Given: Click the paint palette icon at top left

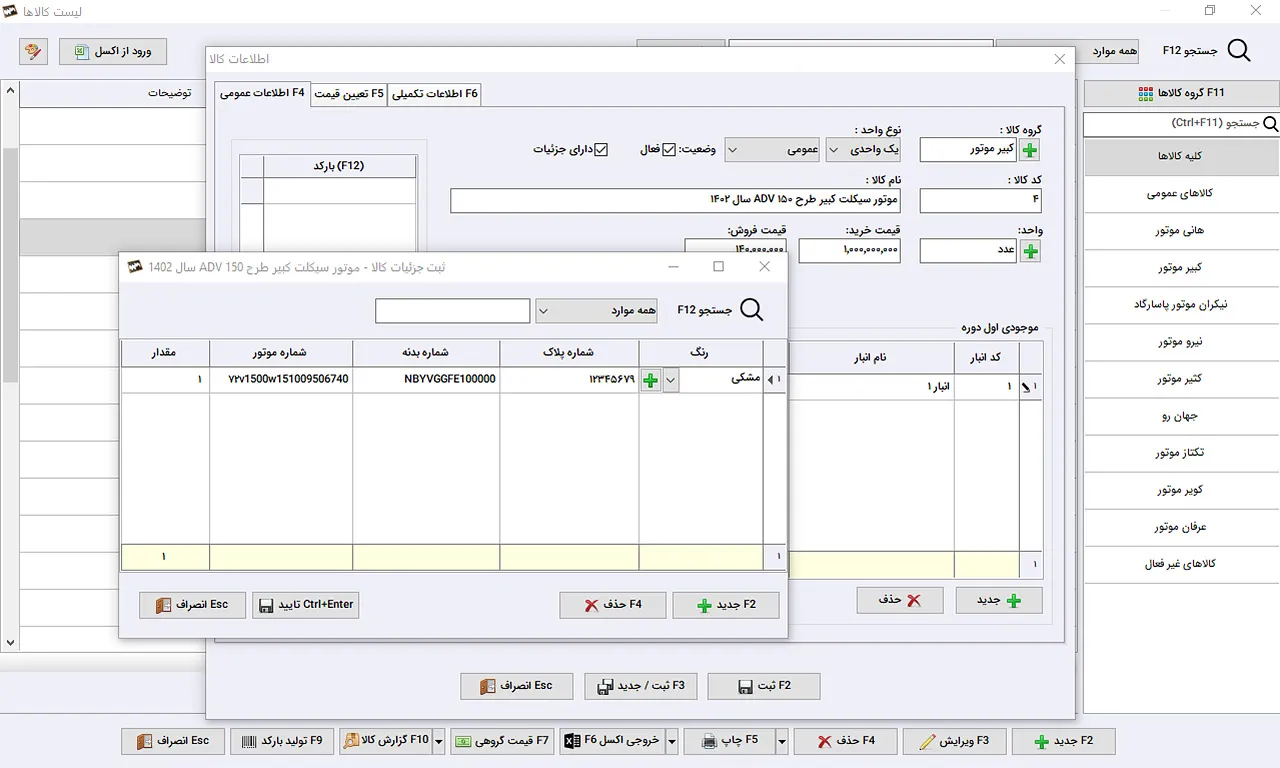Looking at the screenshot, I should click(33, 51).
